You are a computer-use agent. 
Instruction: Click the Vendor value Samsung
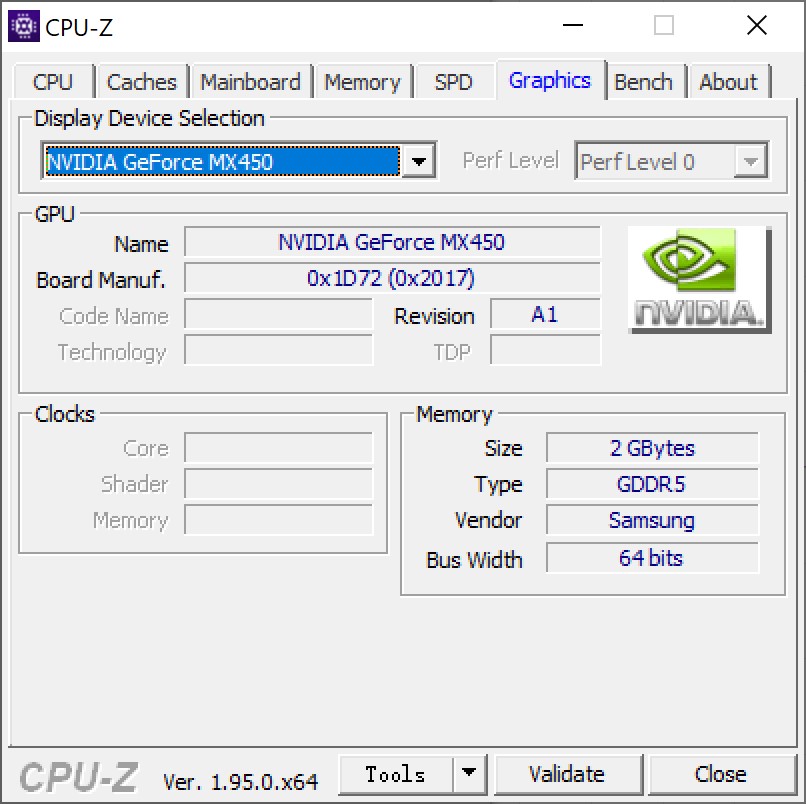point(652,520)
